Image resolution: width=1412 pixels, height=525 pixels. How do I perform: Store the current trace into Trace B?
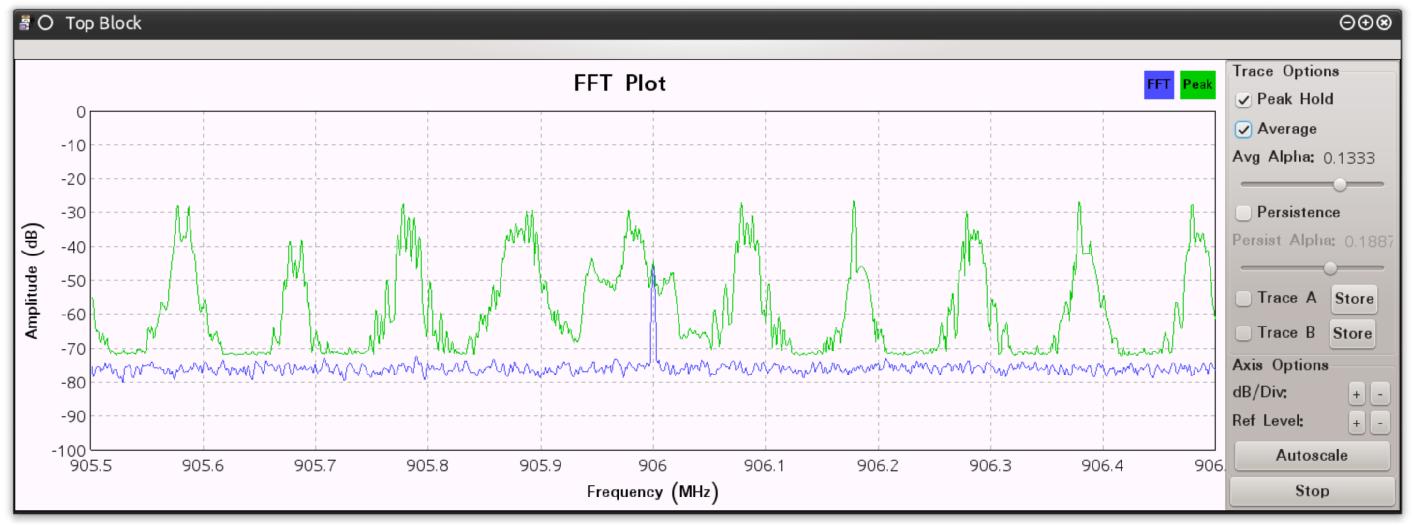1353,333
